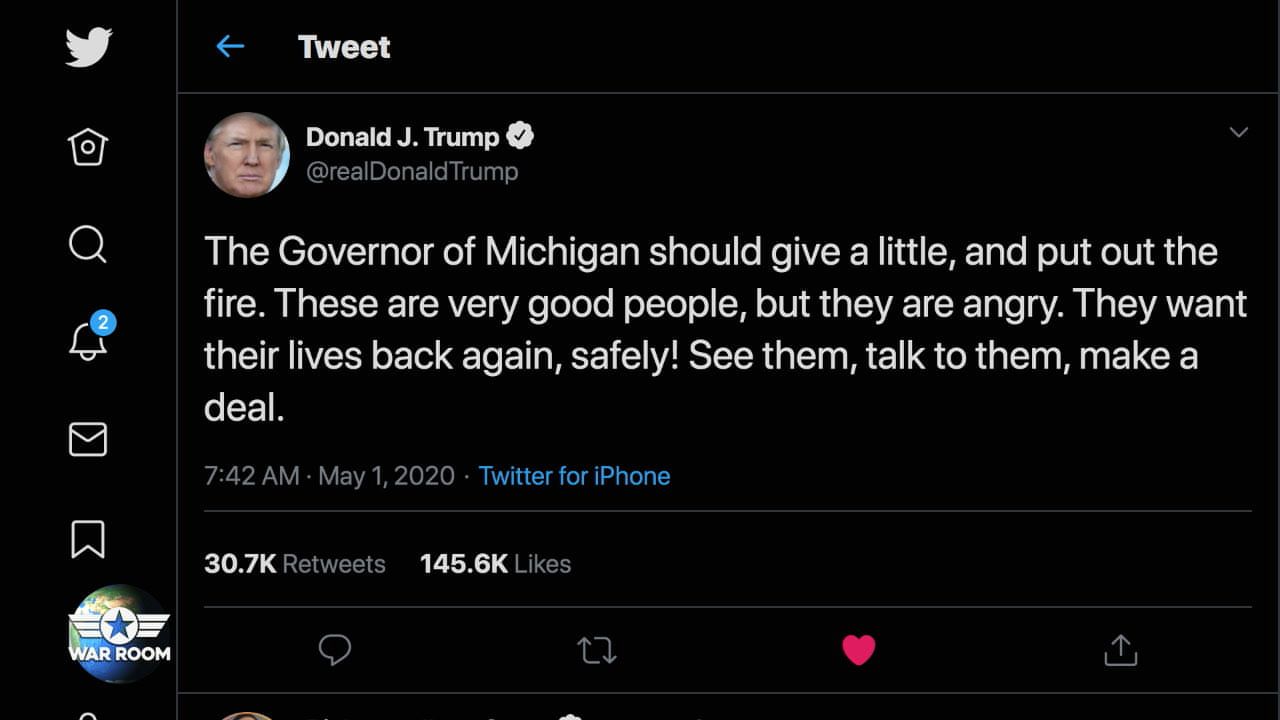The height and width of the screenshot is (720, 1280).
Task: Go to Home via house icon
Action: 88,147
